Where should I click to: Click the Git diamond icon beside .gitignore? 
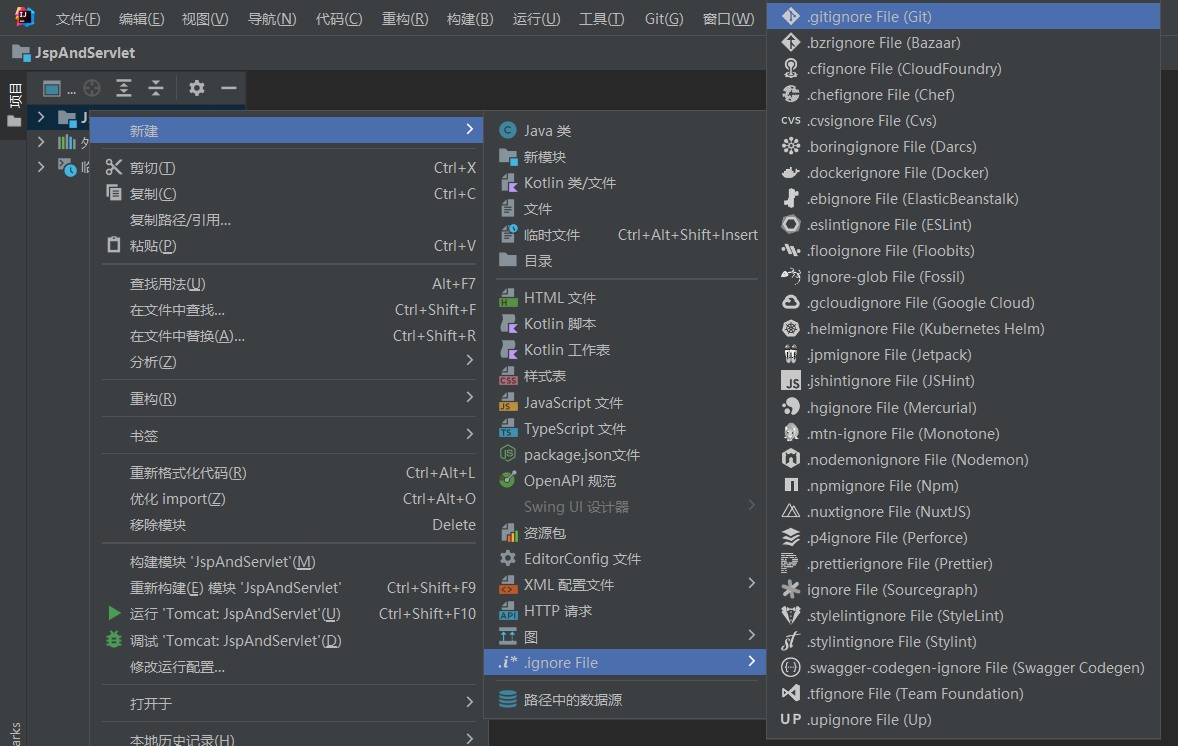790,16
